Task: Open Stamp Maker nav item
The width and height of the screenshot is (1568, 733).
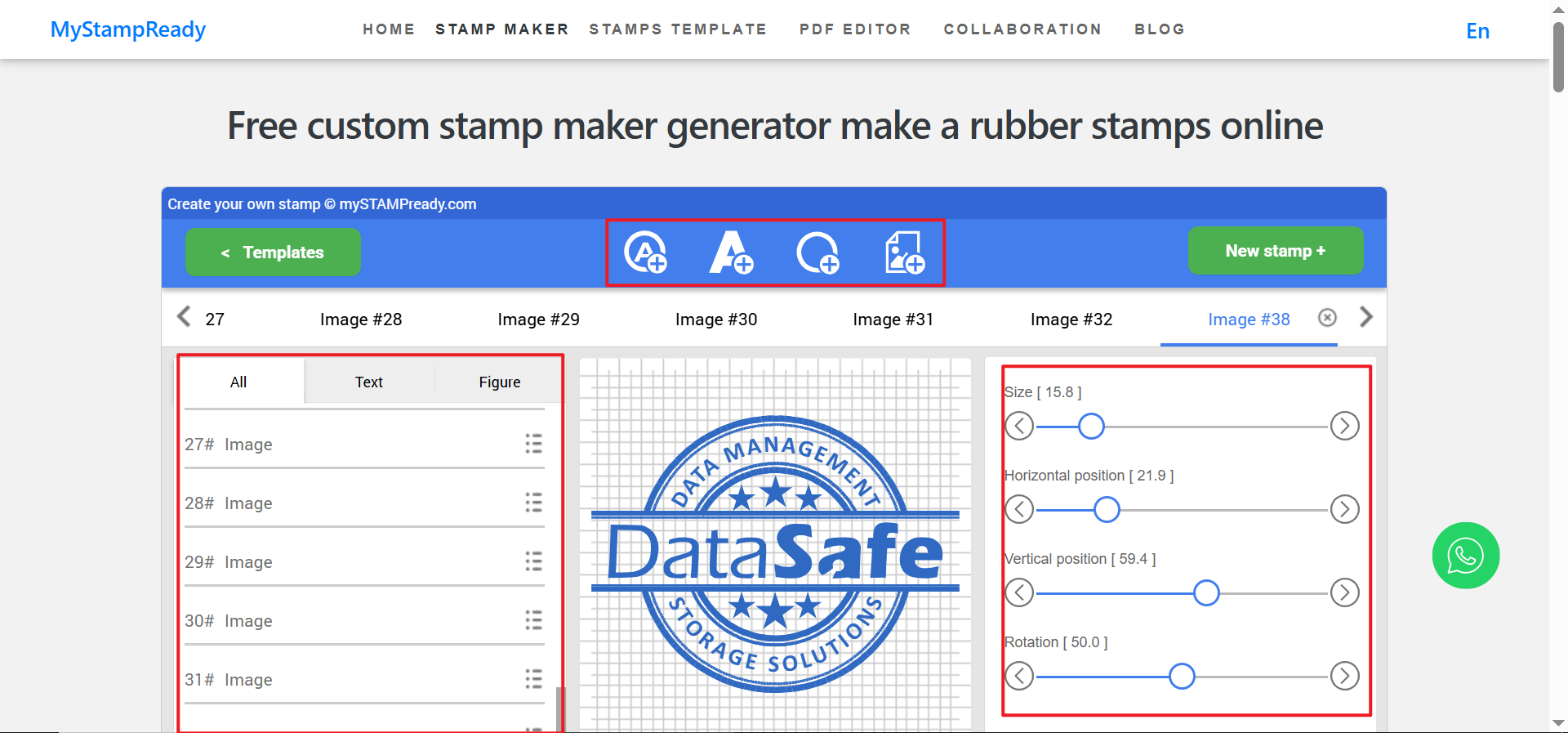Action: tap(502, 29)
